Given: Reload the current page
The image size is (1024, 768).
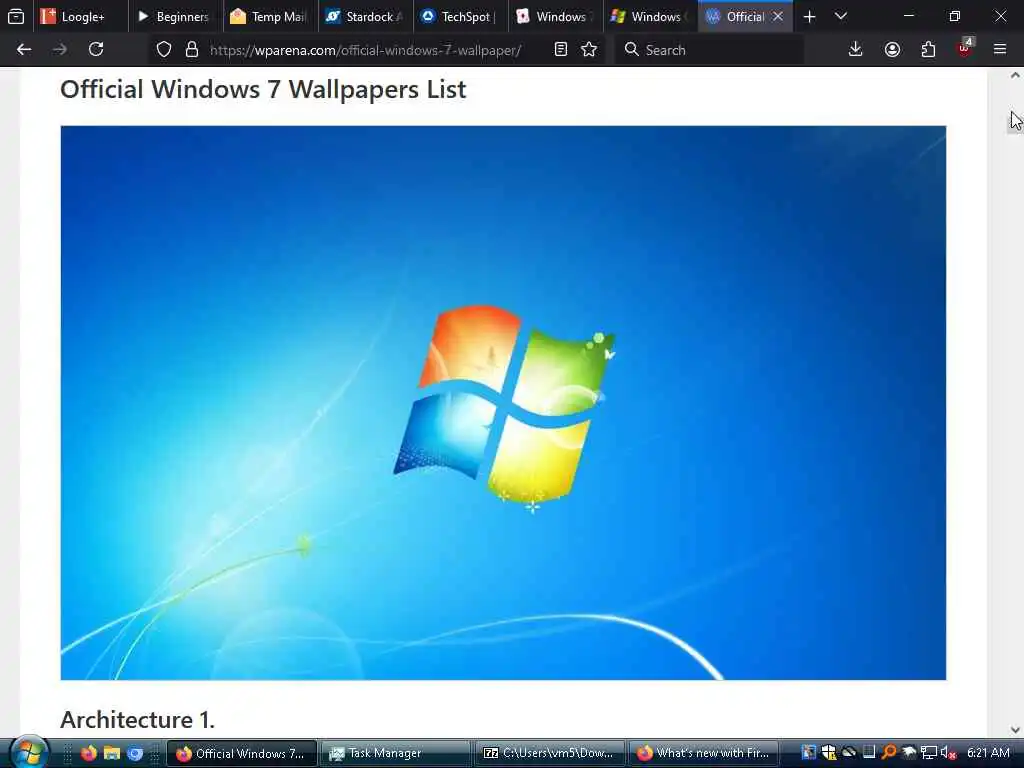Looking at the screenshot, I should point(96,50).
